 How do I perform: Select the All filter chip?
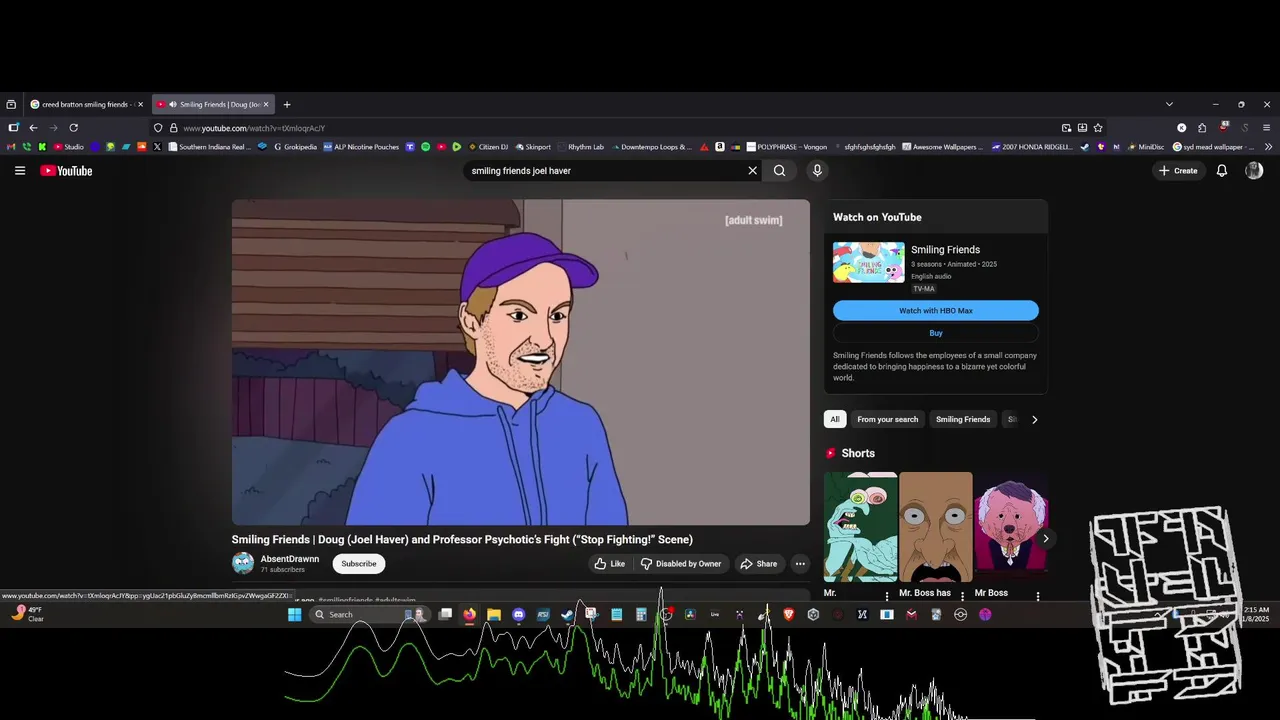835,420
